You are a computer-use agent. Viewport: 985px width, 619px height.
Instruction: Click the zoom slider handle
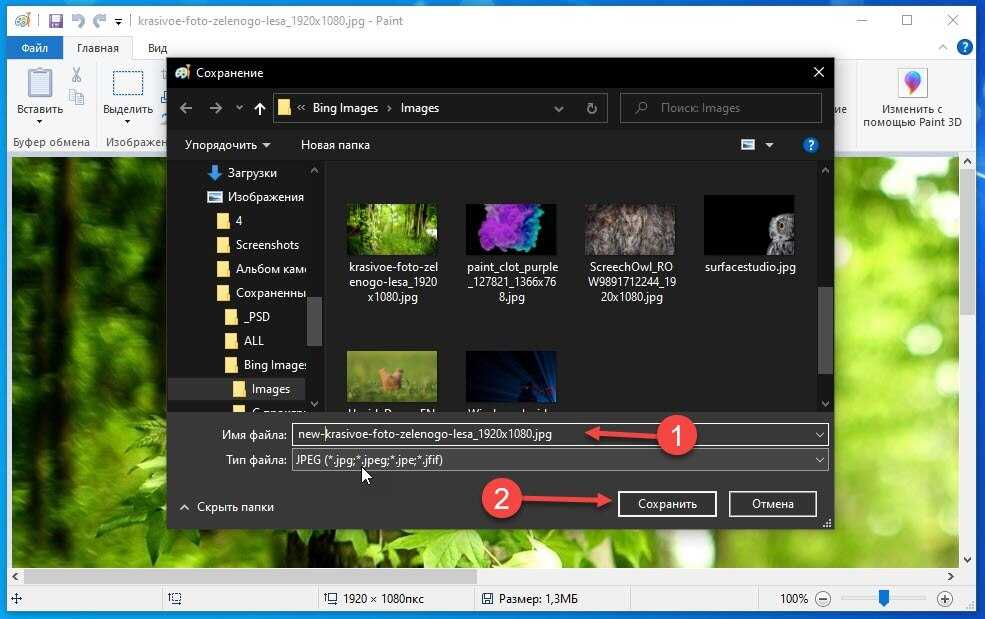click(x=884, y=598)
